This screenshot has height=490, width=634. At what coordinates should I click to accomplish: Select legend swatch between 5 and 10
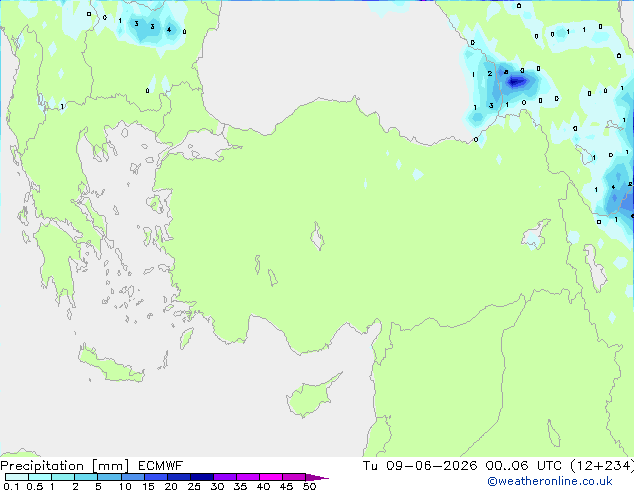[x=109, y=477]
